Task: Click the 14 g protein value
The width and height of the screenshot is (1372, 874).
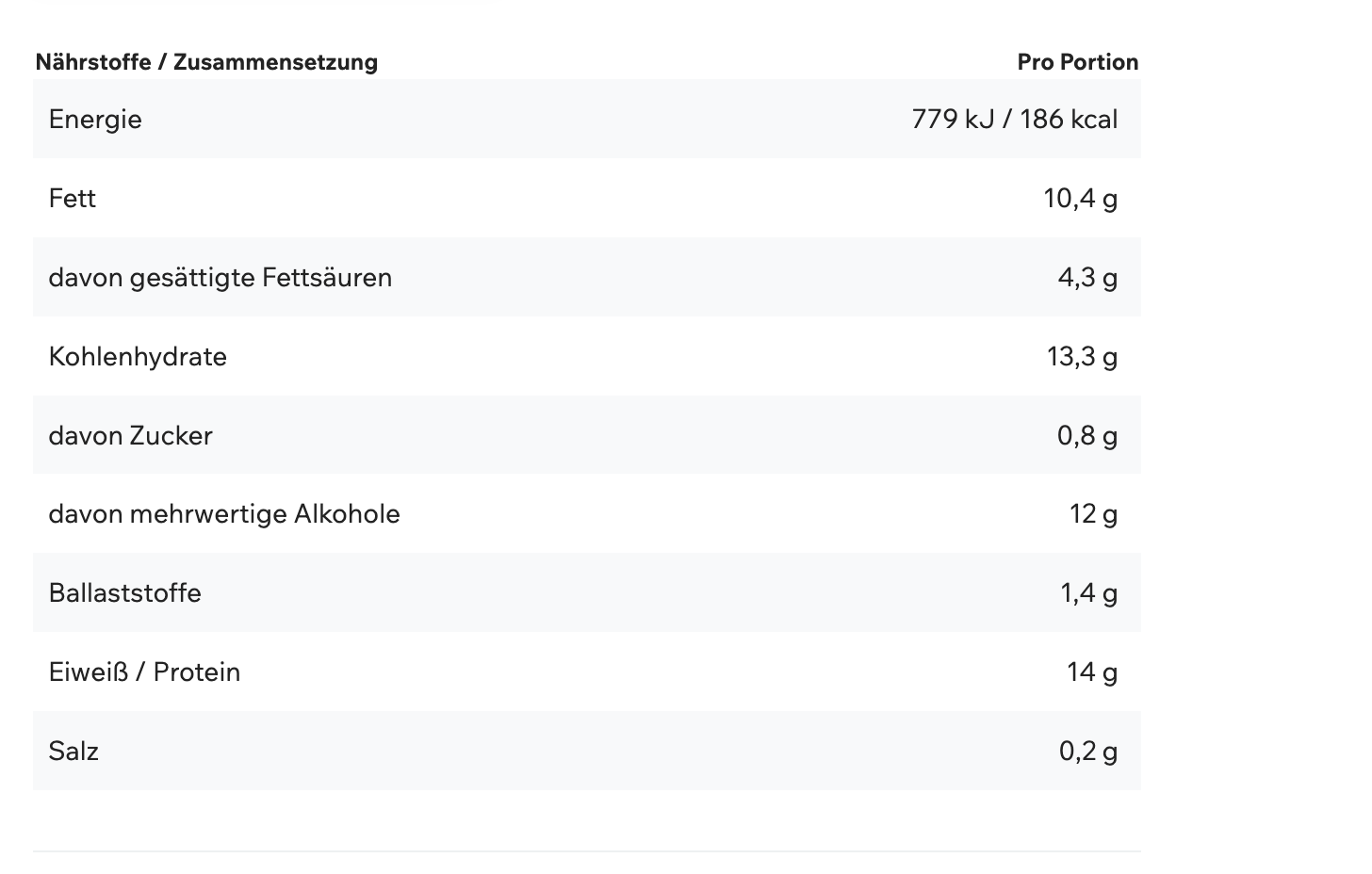Action: pyautogui.click(x=1092, y=672)
